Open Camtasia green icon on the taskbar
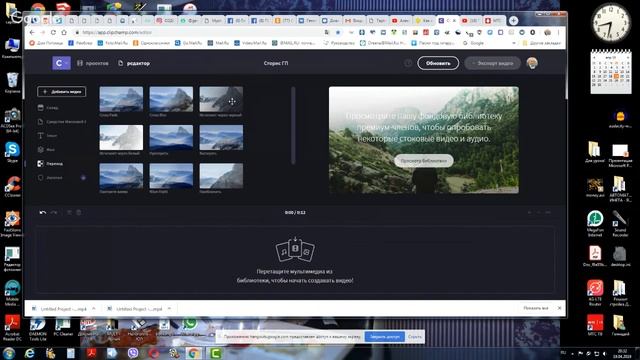This screenshot has width=640, height=360. click(215, 353)
